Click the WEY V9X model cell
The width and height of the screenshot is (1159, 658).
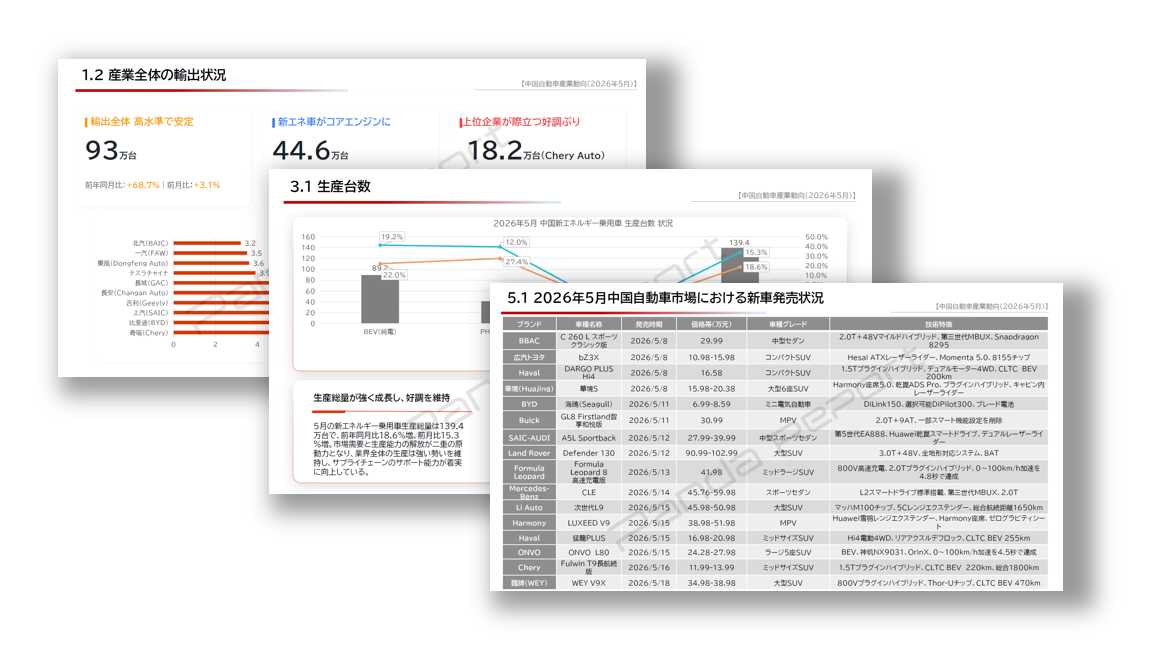point(588,583)
